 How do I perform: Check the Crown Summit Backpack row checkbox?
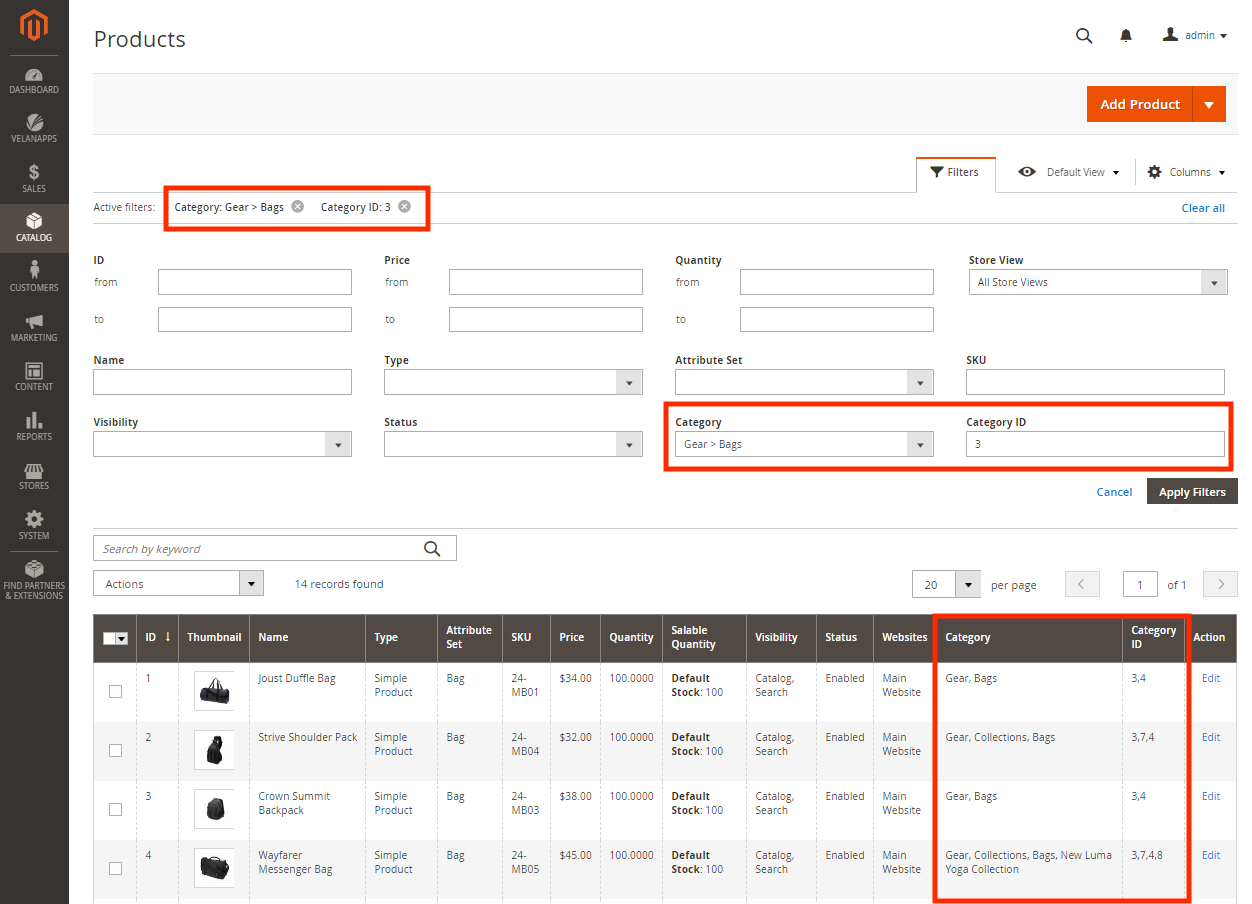pos(115,809)
